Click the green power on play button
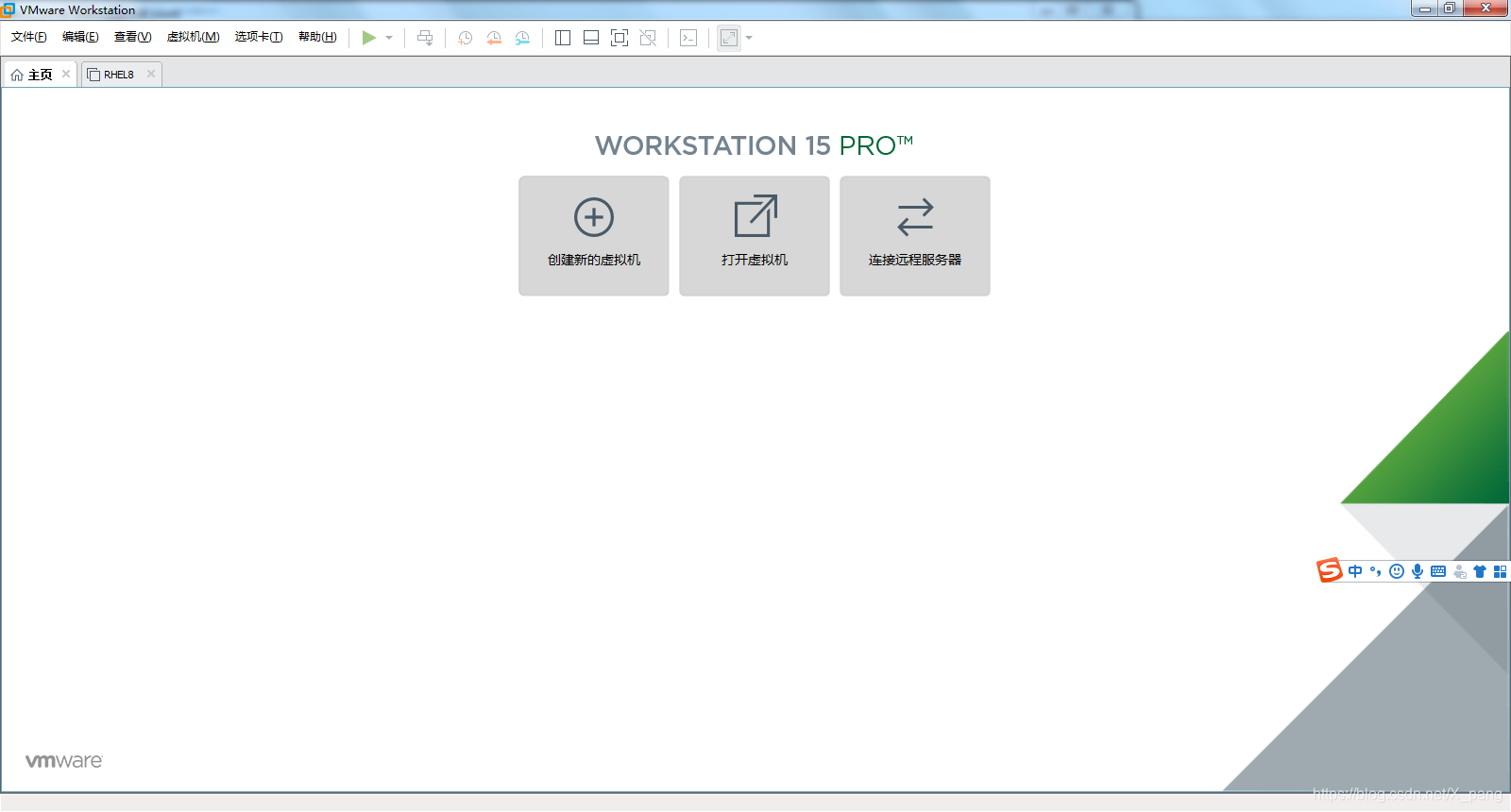The image size is (1511, 812). [369, 38]
